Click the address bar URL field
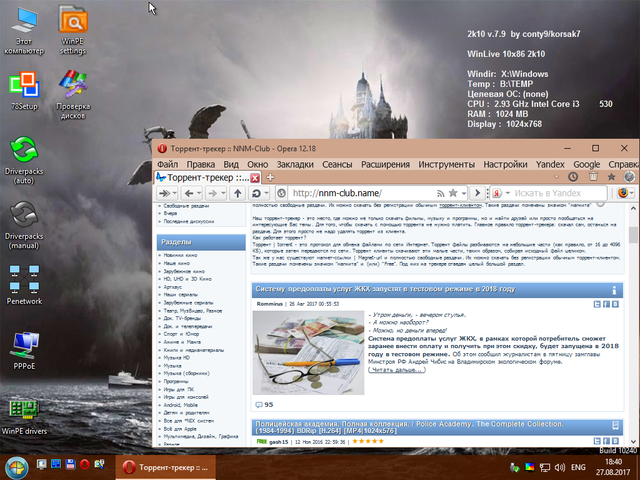Image resolution: width=640 pixels, height=480 pixels. pyautogui.click(x=361, y=193)
